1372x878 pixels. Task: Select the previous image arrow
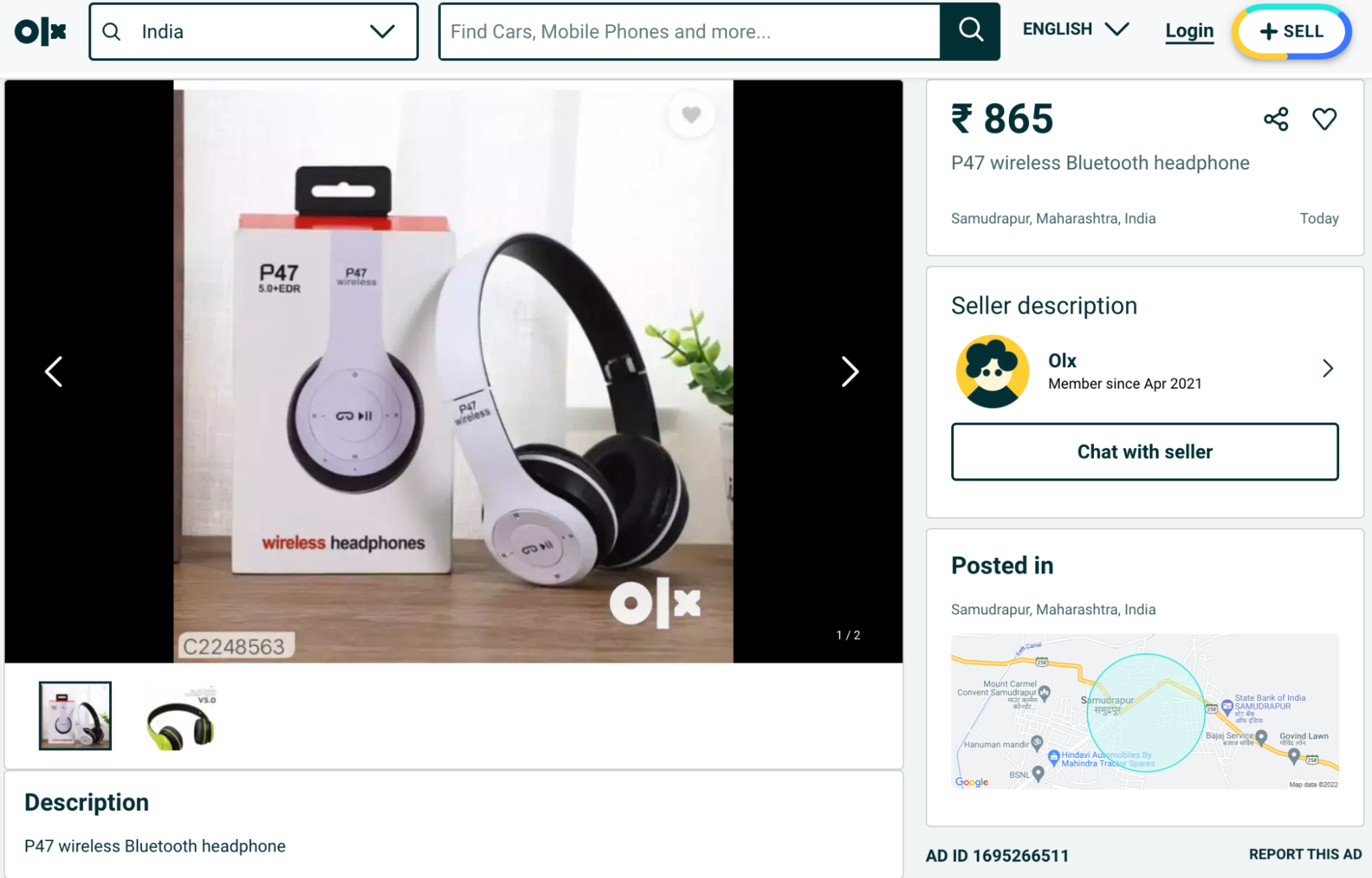(x=55, y=371)
